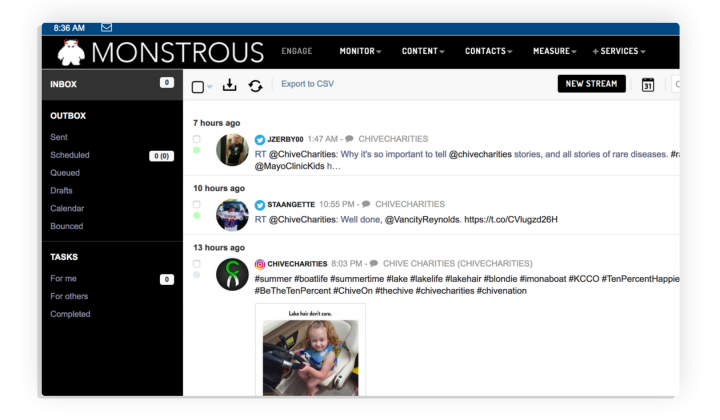Open the t.co link in STAANGETTE retweet
720x420 pixels.
511,219
